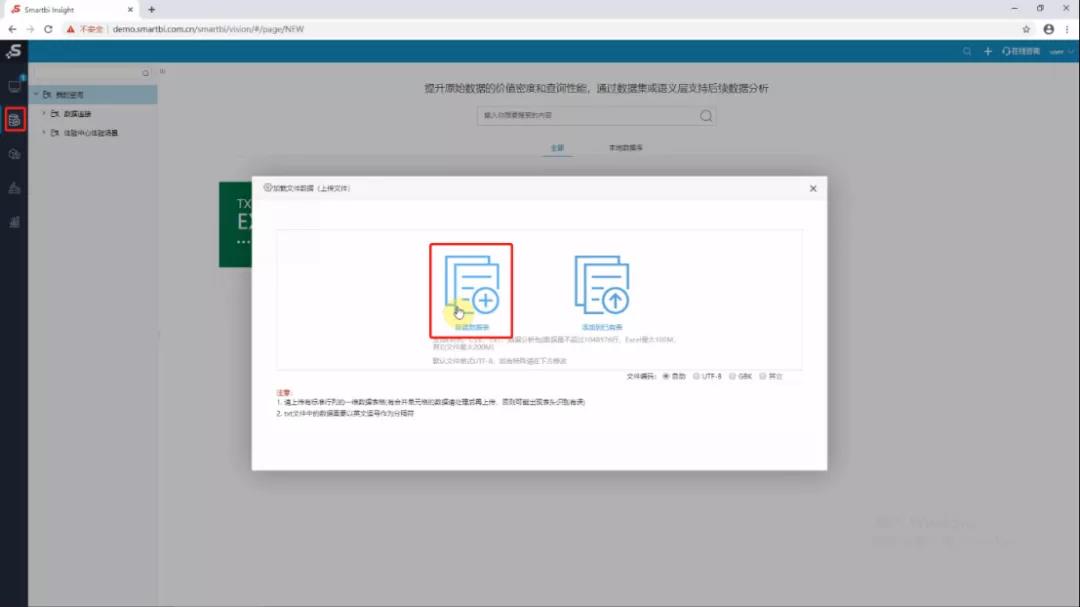The height and width of the screenshot is (607, 1080).
Task: Click the add-to-existing-table upload arrow icon
Action: (602, 285)
